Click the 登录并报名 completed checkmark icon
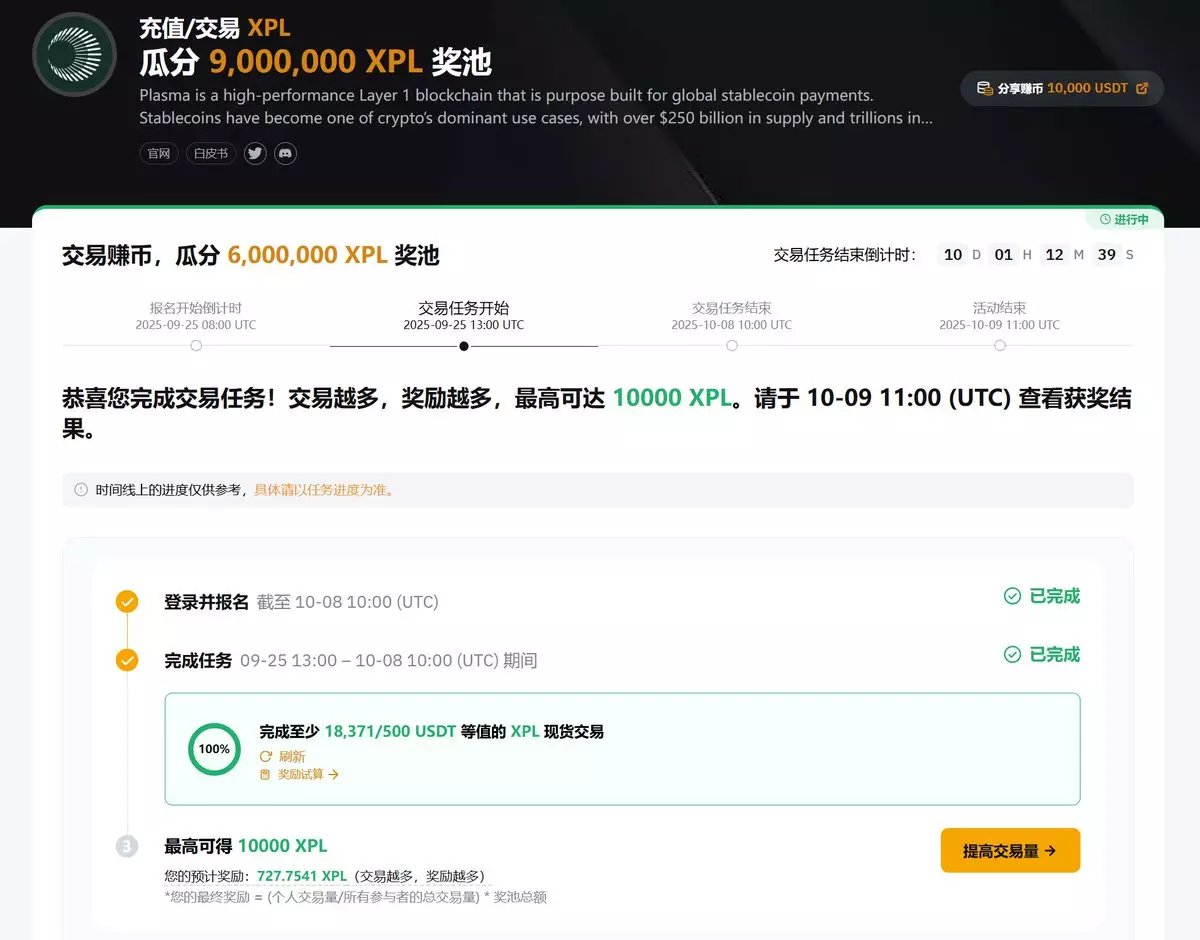 127,601
